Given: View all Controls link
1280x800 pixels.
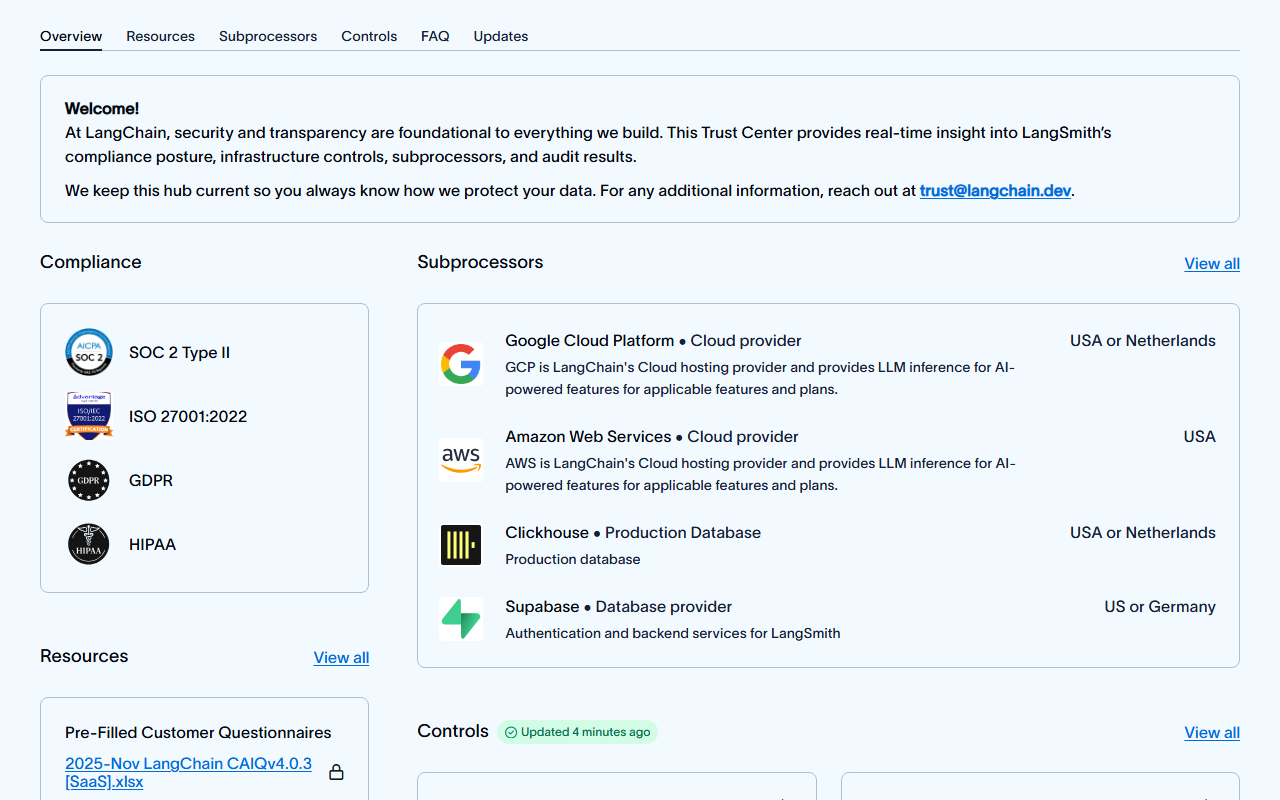Looking at the screenshot, I should coord(1212,732).
